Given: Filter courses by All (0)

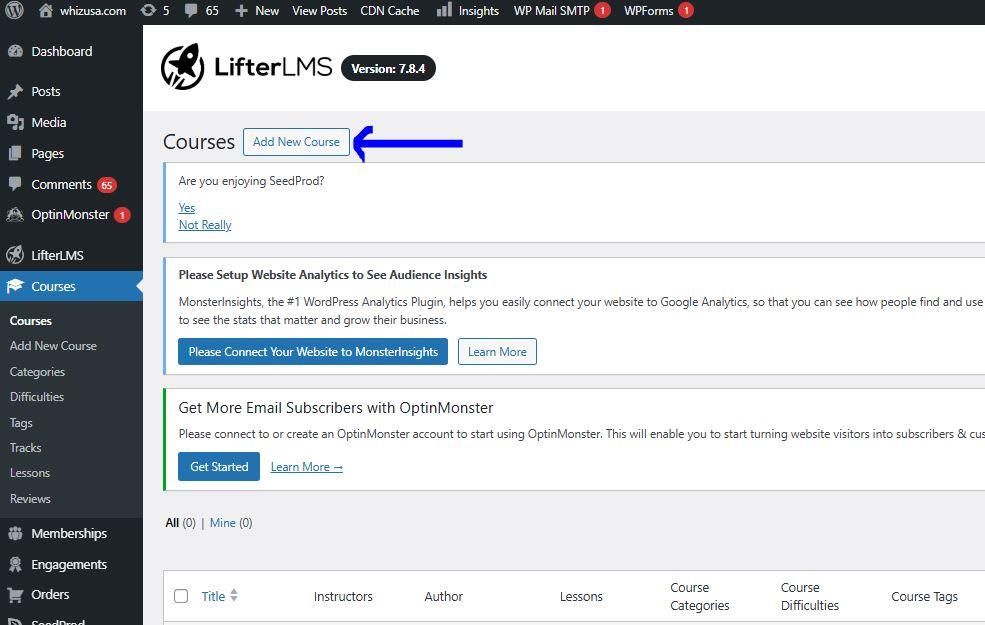Looking at the screenshot, I should (181, 523).
